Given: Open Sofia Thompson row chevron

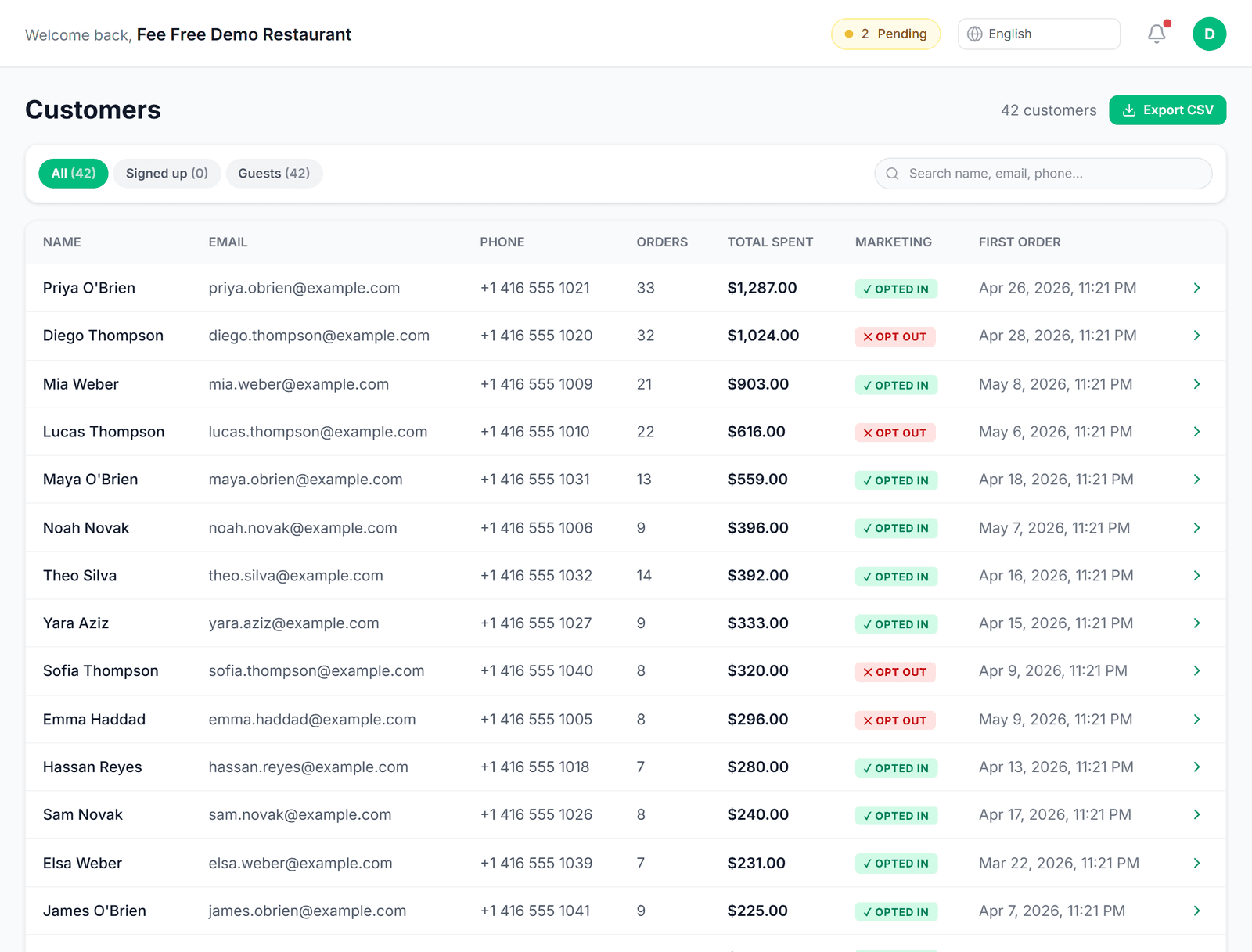Looking at the screenshot, I should tap(1196, 671).
